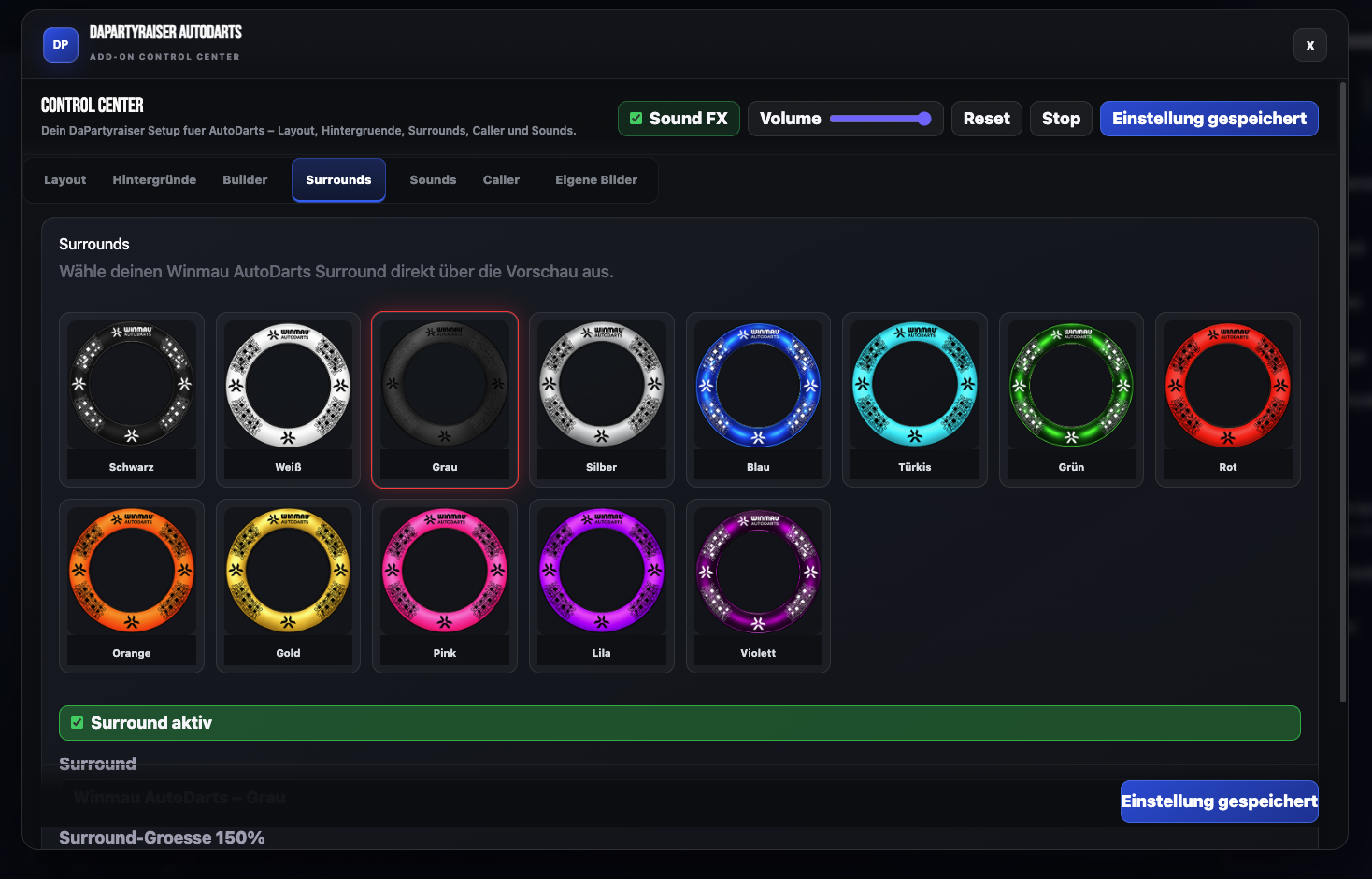Select the Lila surround
1372x879 pixels.
[602, 586]
